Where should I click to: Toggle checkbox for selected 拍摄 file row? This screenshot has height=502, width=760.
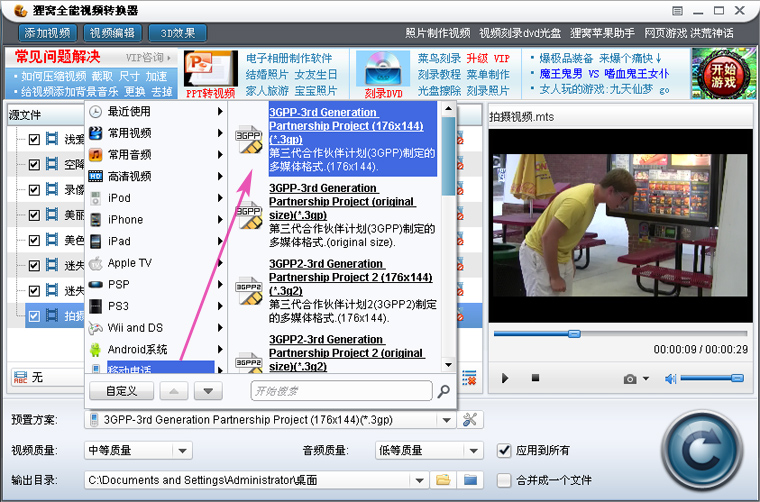[34, 316]
